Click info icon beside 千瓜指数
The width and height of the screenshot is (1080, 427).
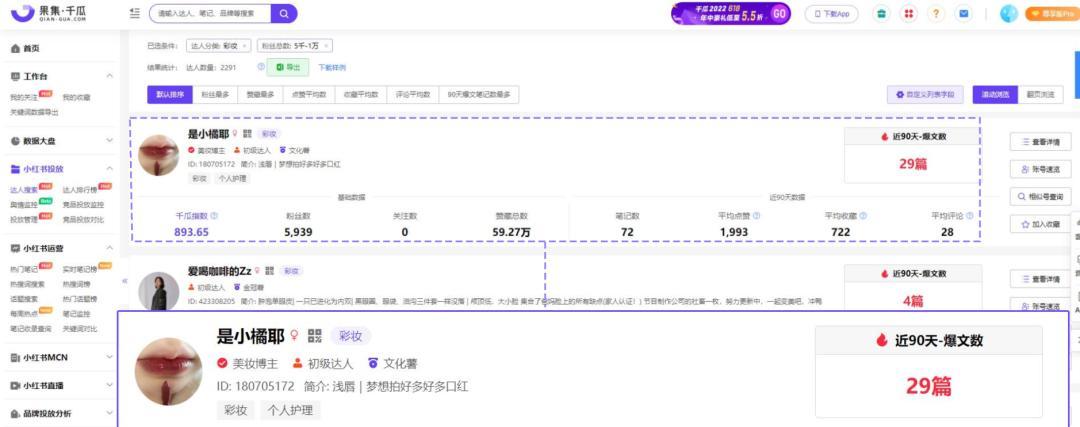click(214, 216)
